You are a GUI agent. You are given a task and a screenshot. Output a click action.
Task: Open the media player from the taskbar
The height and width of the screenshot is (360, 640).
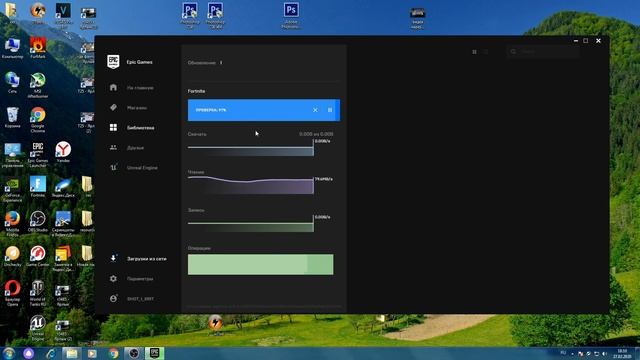tap(92, 353)
